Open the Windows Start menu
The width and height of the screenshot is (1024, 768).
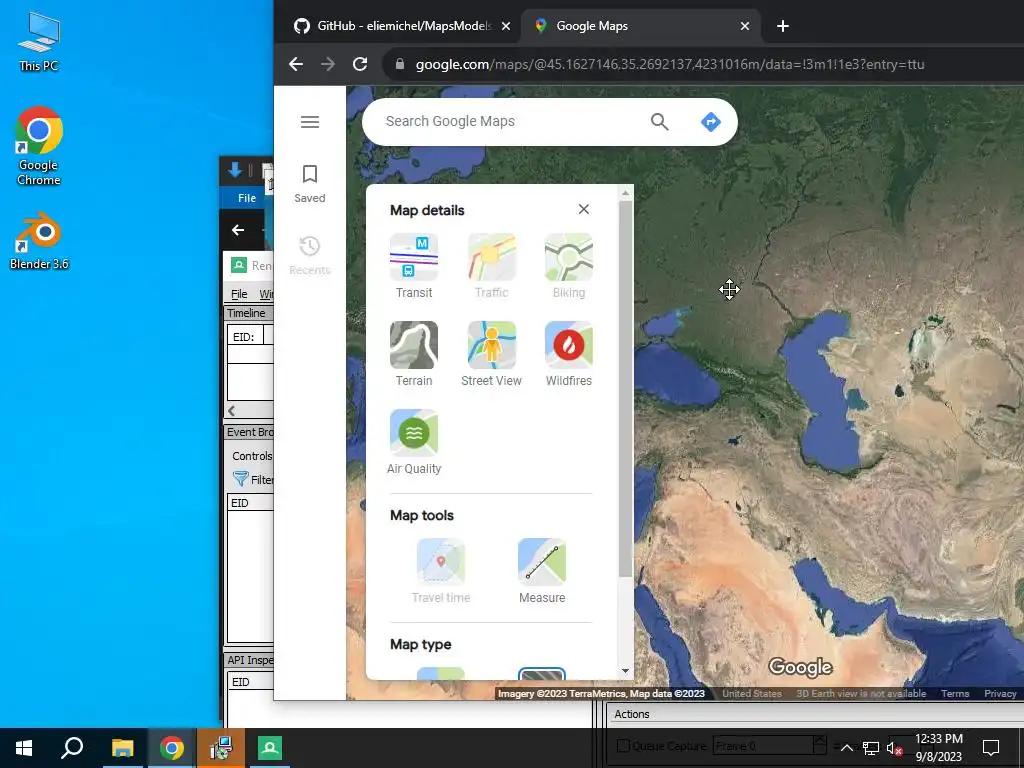tap(24, 748)
